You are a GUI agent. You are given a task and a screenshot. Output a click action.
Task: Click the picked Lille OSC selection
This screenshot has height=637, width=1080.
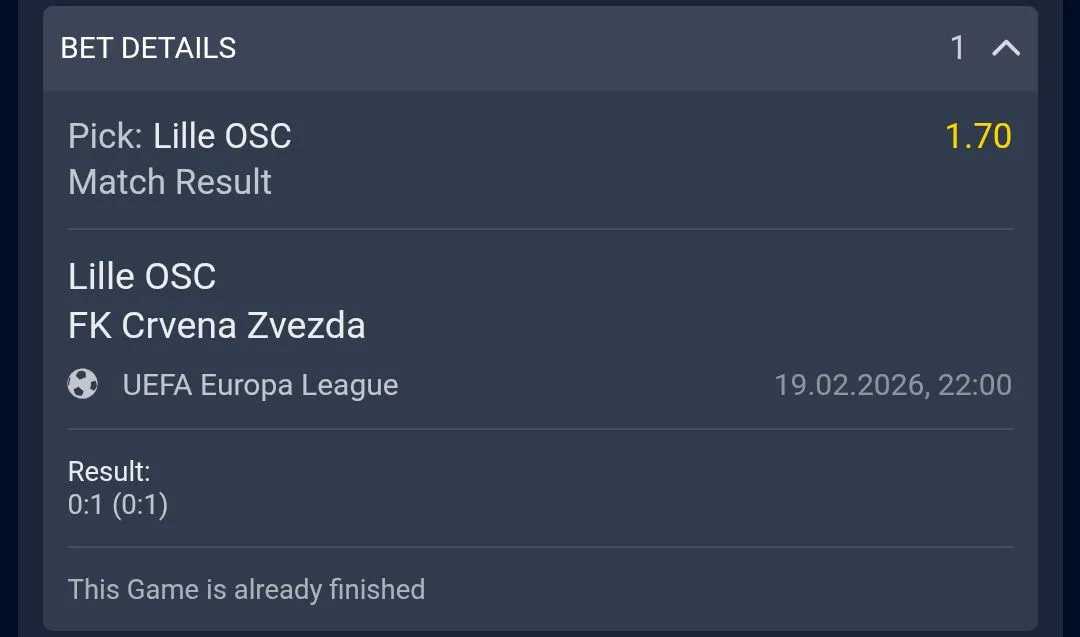click(x=222, y=136)
